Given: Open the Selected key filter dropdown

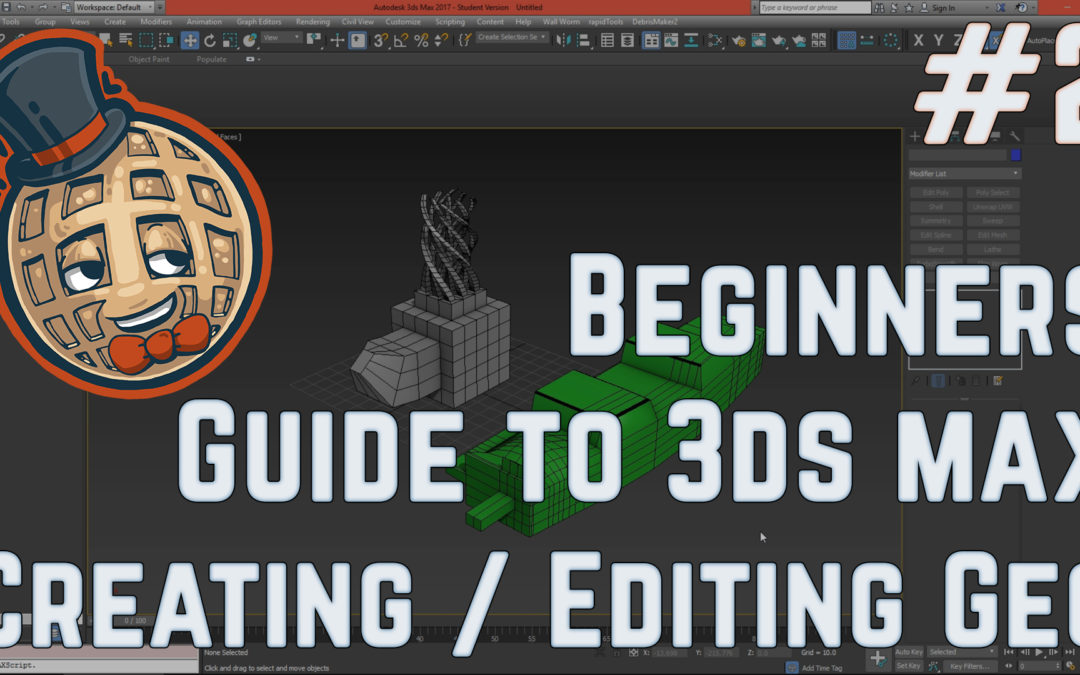Looking at the screenshot, I should 962,652.
